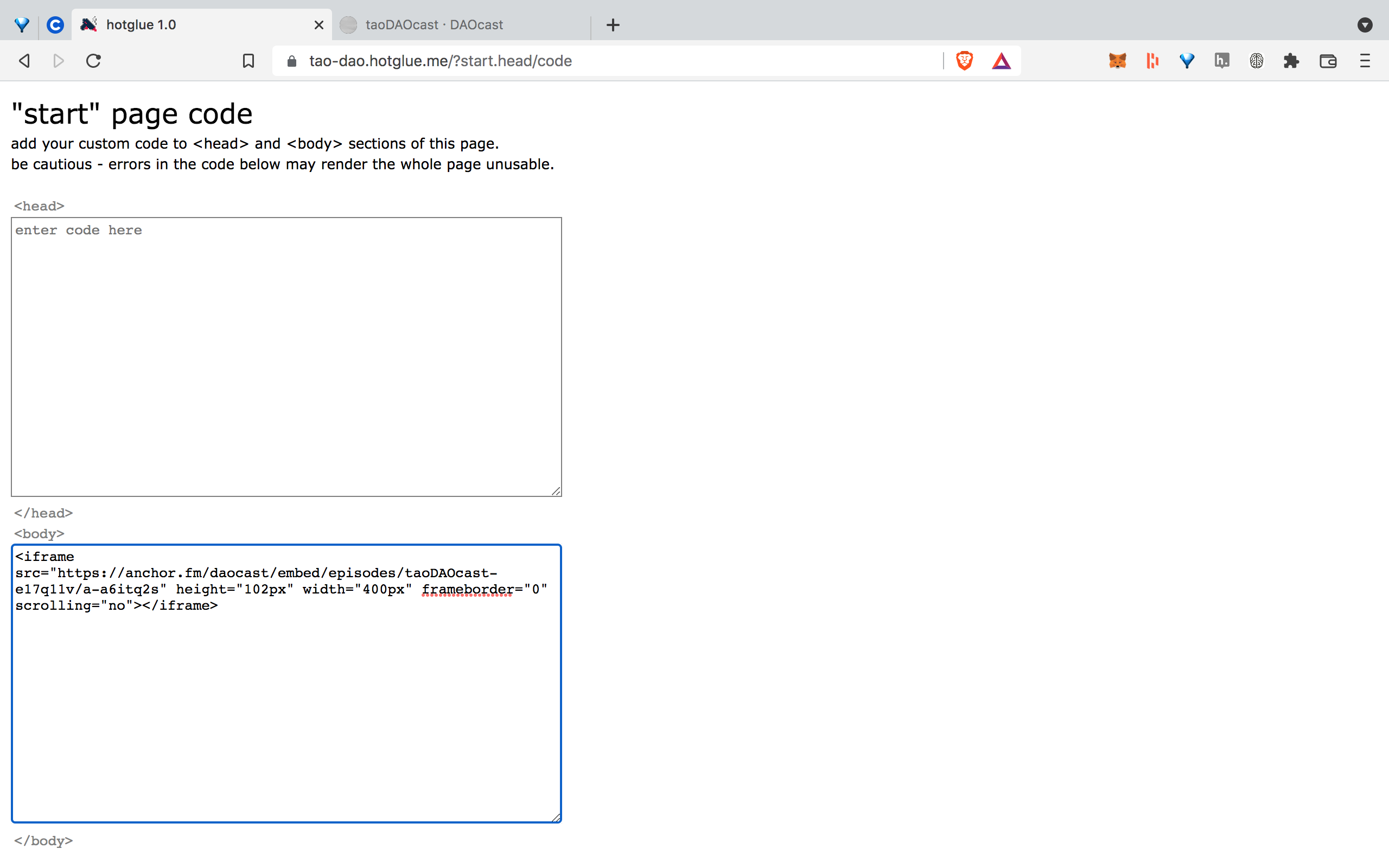Open the browser hamburger main menu
The width and height of the screenshot is (1389, 868).
pos(1365,61)
